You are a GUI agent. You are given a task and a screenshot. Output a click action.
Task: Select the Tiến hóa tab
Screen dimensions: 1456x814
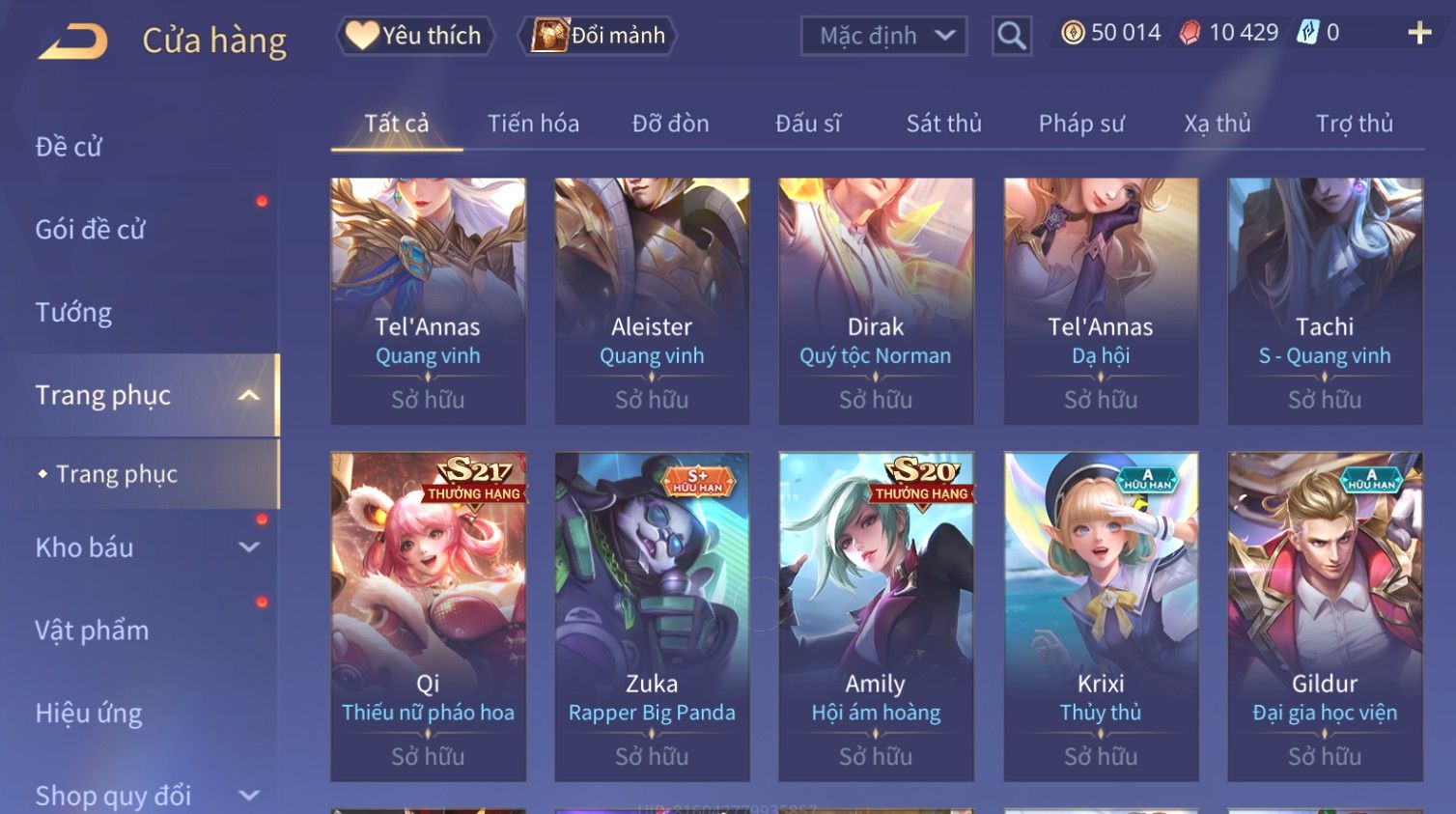(533, 124)
